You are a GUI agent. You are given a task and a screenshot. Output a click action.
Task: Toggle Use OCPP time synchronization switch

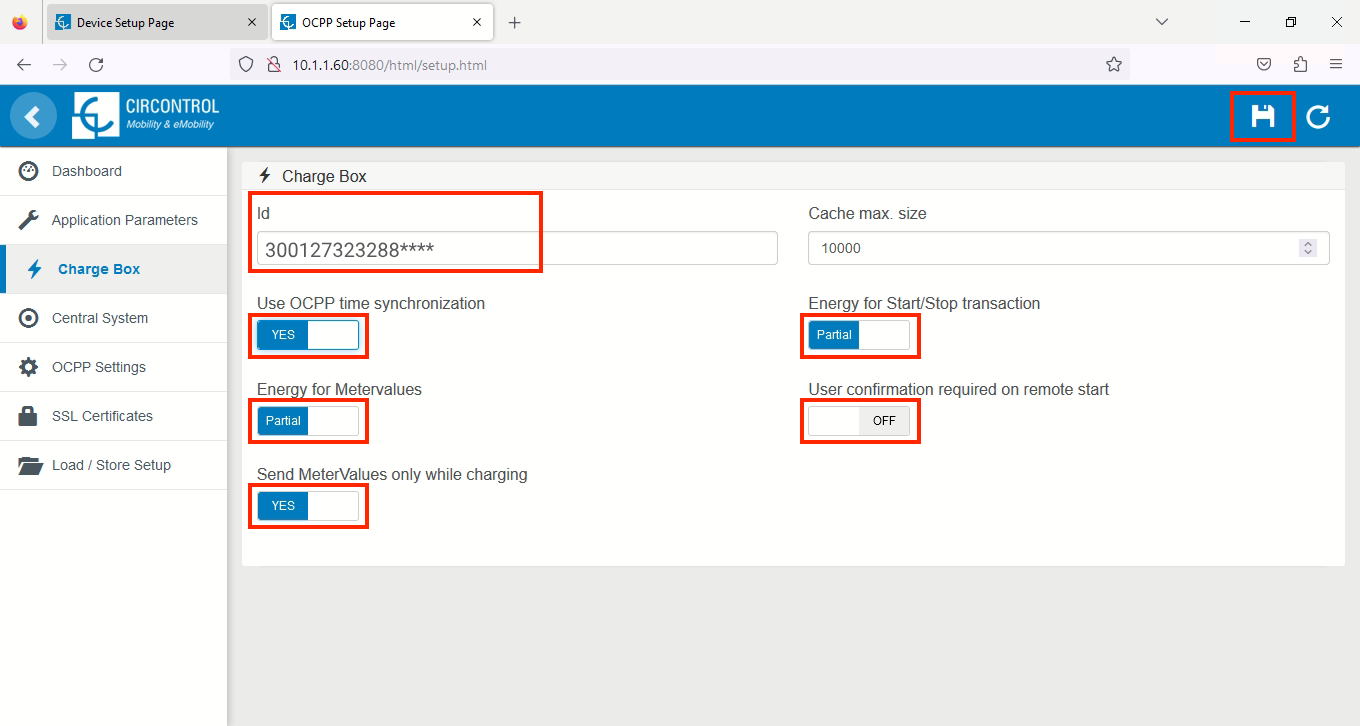point(308,335)
